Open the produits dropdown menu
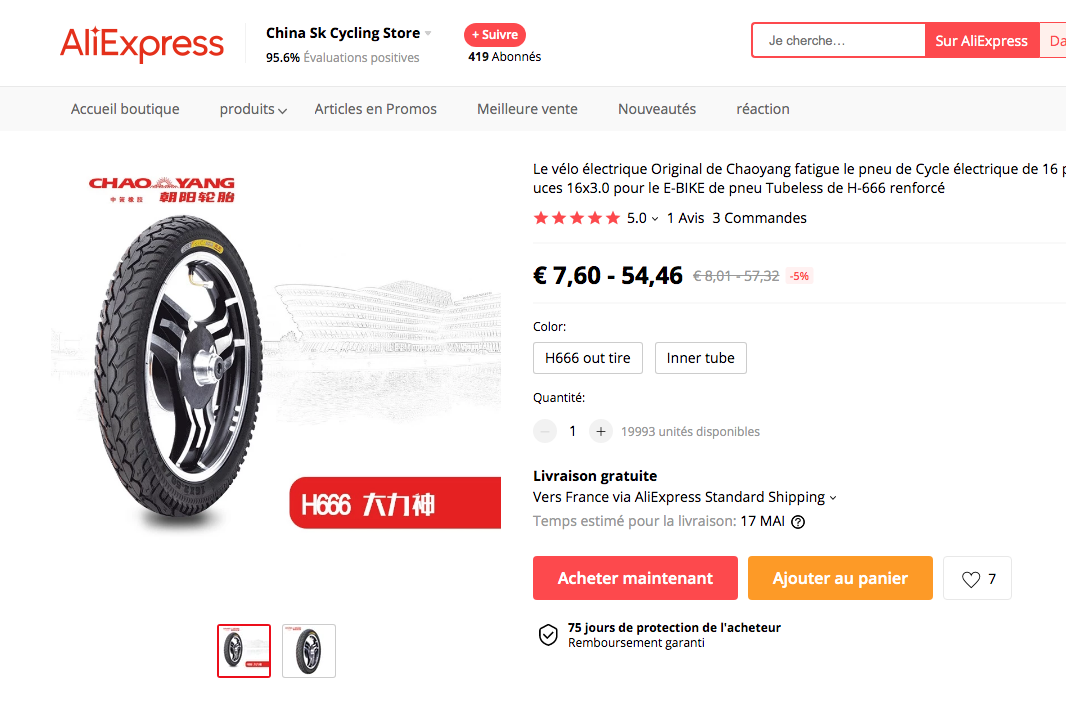This screenshot has width=1066, height=703. (x=253, y=109)
